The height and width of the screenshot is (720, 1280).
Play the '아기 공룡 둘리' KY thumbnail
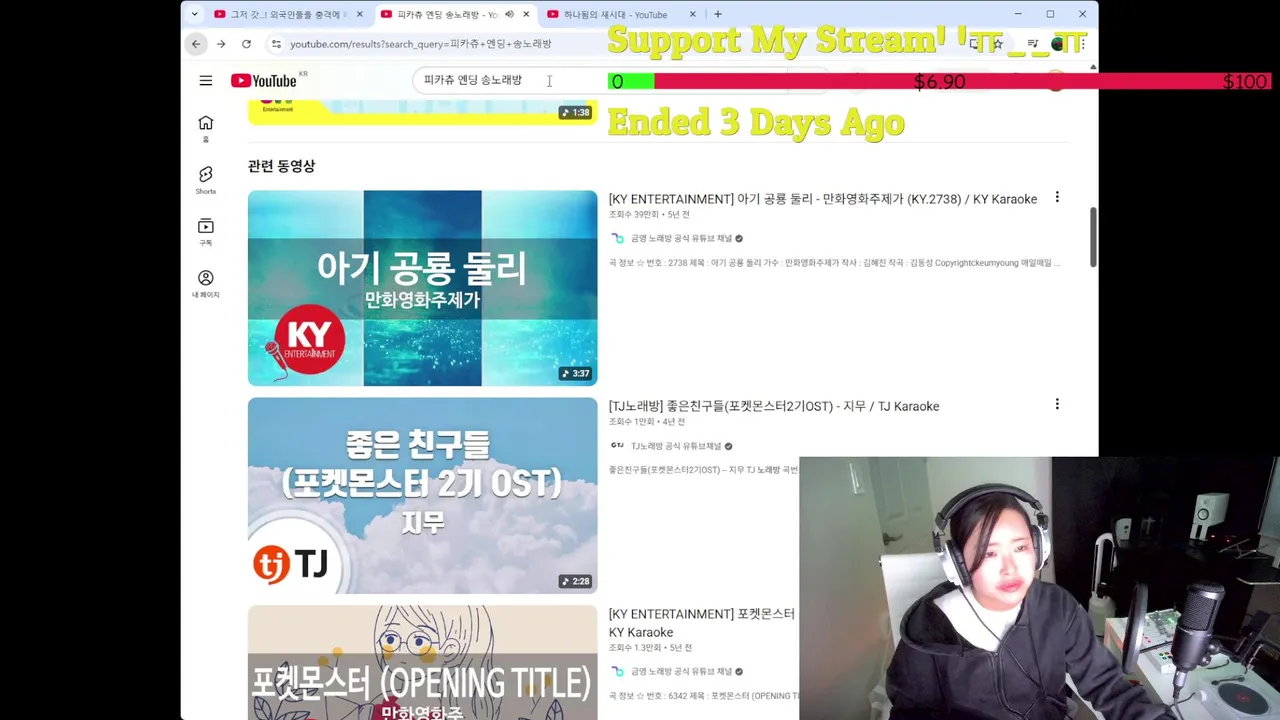[x=422, y=288]
